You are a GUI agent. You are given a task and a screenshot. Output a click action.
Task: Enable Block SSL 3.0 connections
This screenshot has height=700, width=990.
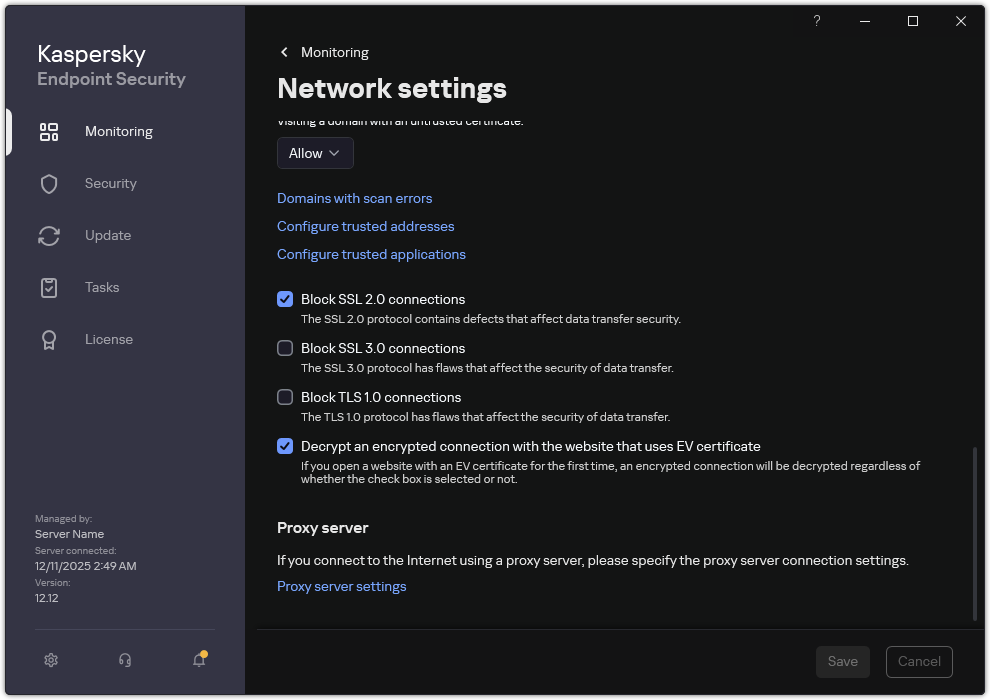click(285, 348)
